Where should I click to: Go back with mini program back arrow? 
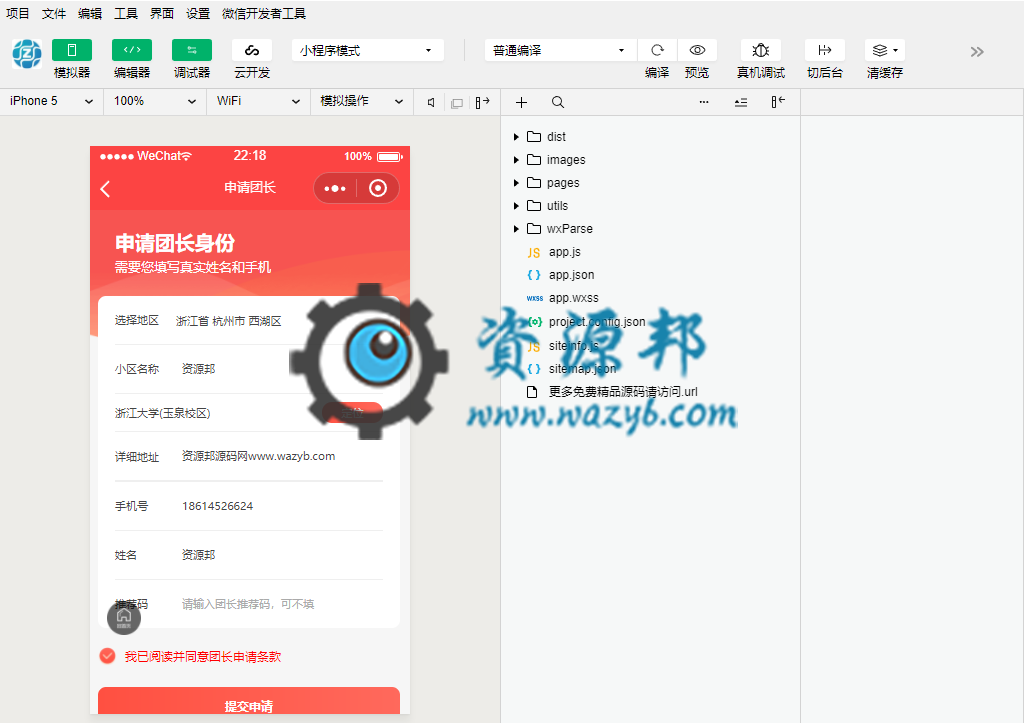point(105,189)
